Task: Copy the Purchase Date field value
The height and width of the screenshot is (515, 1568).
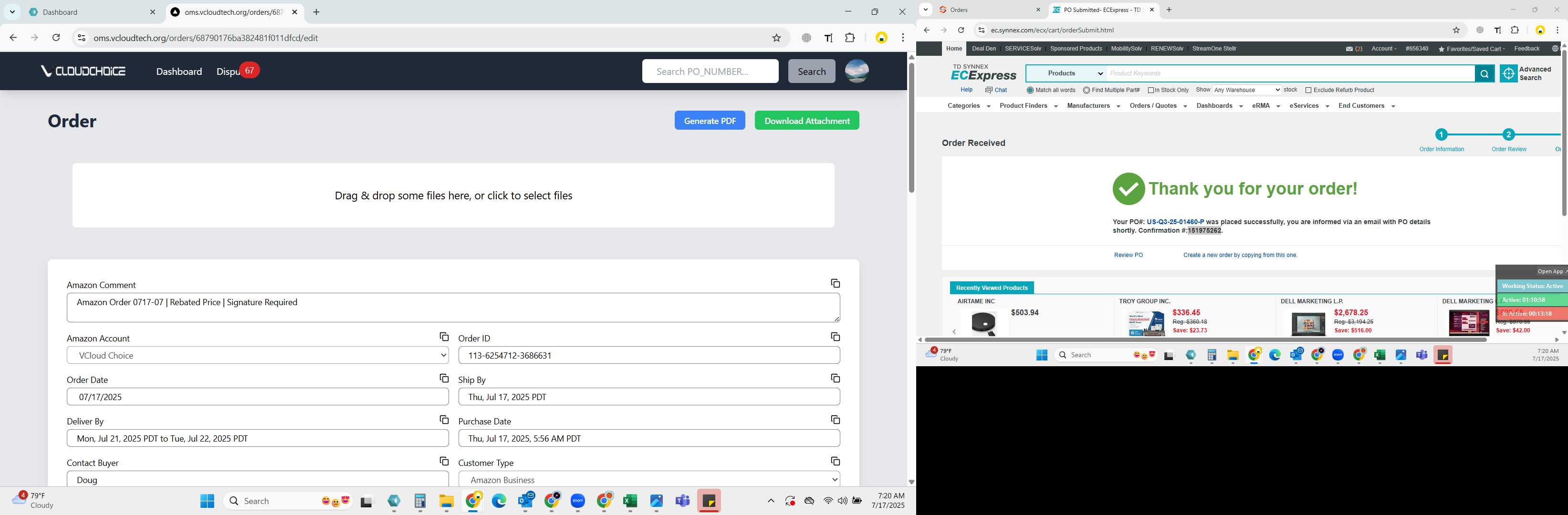Action: coord(835,420)
